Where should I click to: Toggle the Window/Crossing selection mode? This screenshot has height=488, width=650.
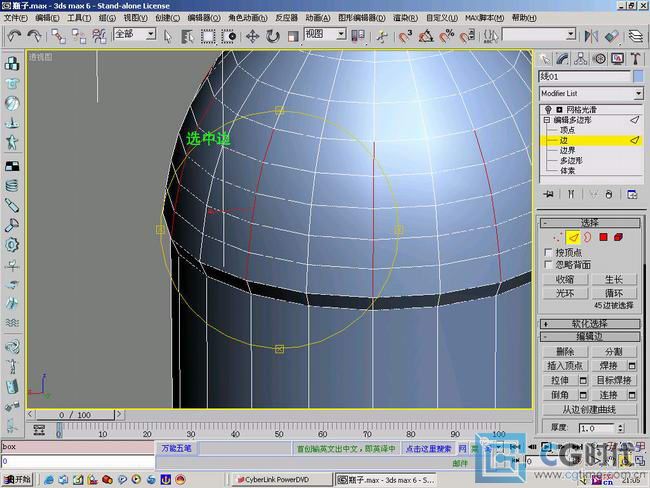228,36
